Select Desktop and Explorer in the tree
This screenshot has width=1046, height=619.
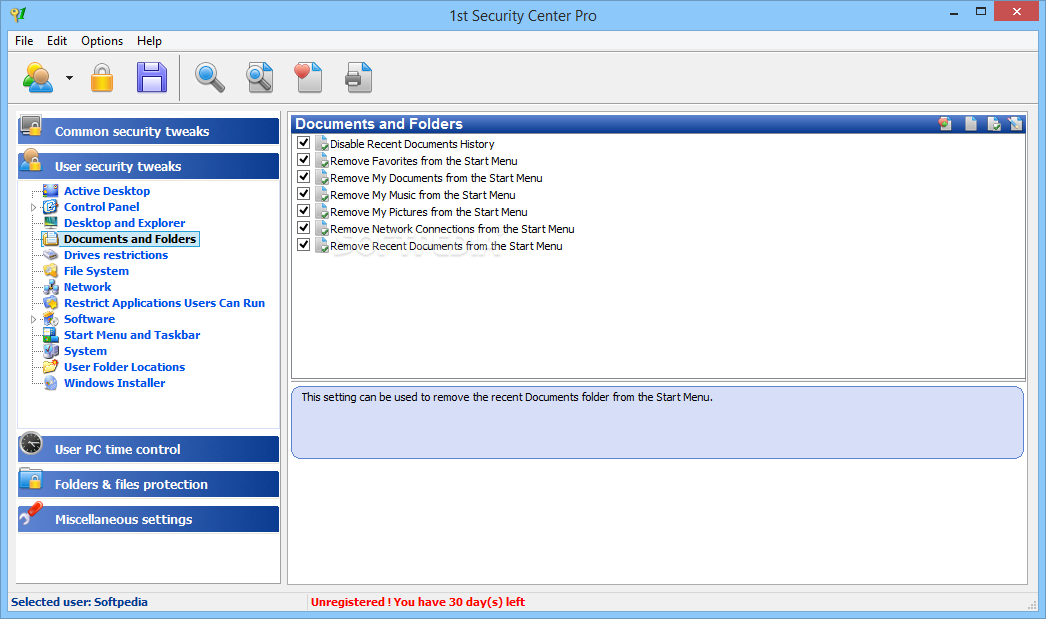coord(124,223)
